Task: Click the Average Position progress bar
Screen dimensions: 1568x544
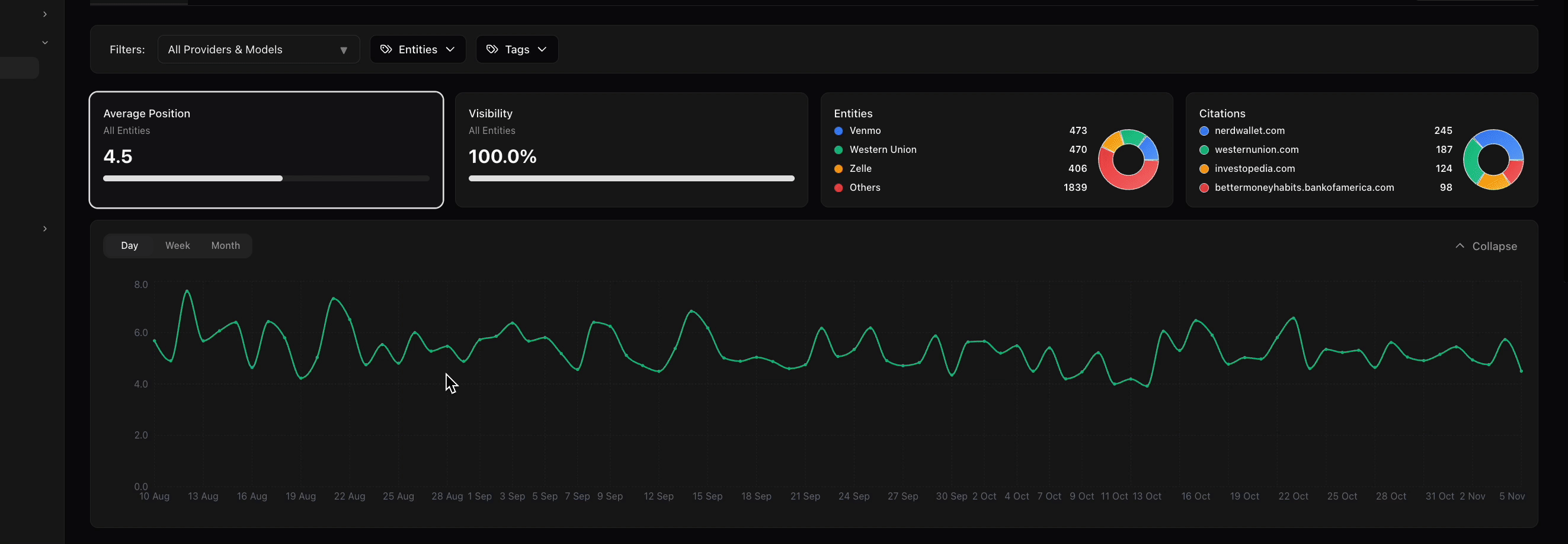Action: pos(265,178)
